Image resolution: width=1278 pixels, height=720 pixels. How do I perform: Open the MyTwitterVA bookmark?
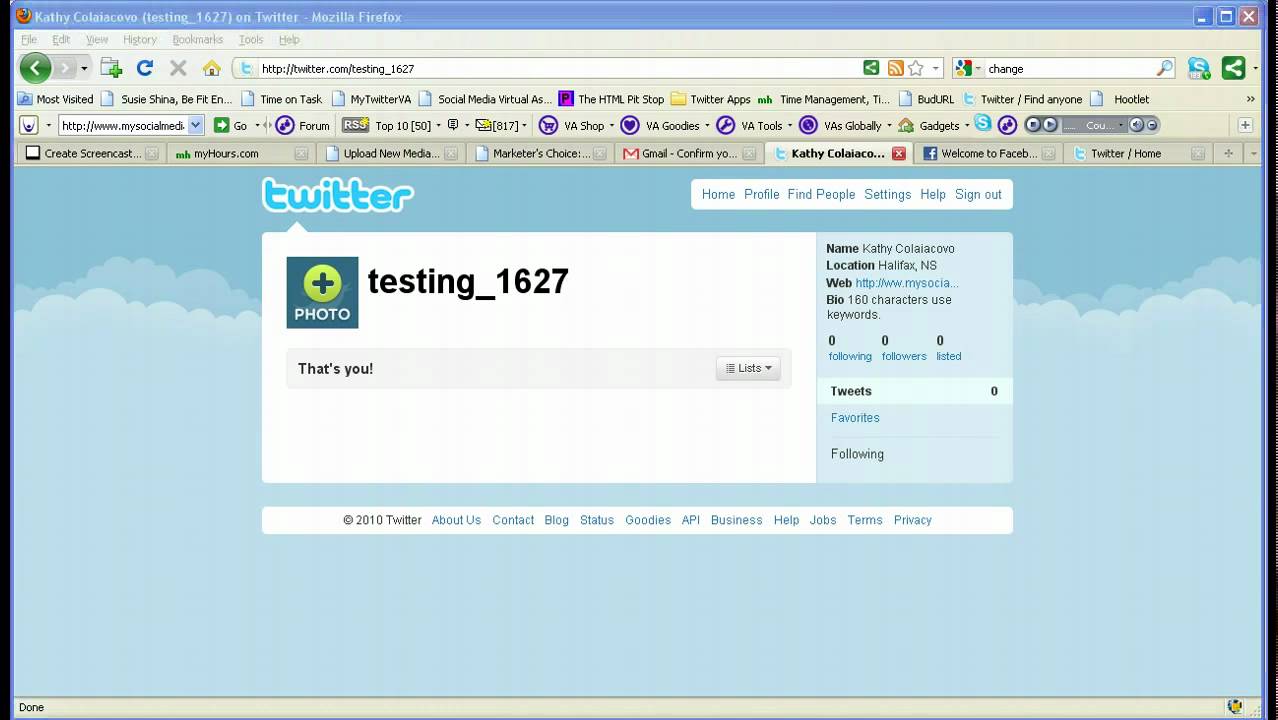click(x=371, y=99)
